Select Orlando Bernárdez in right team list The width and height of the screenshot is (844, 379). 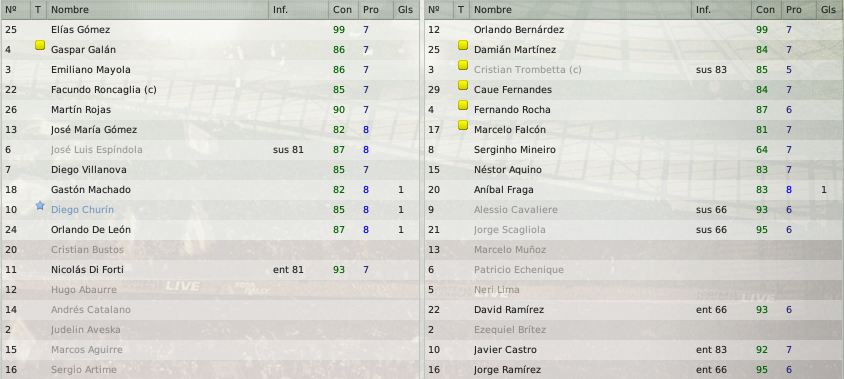(x=634, y=30)
